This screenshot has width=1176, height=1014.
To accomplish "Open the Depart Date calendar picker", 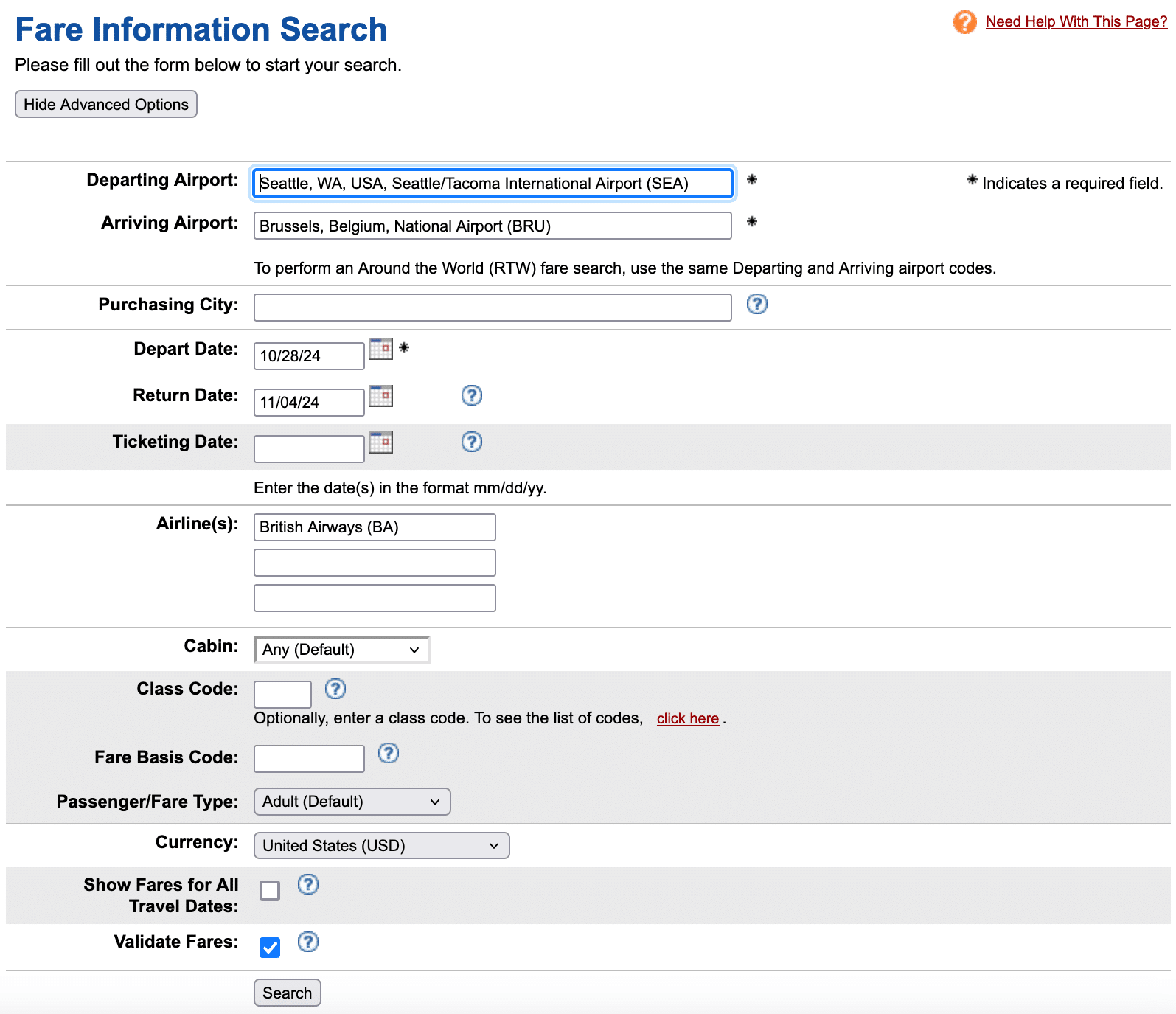I will point(380,349).
